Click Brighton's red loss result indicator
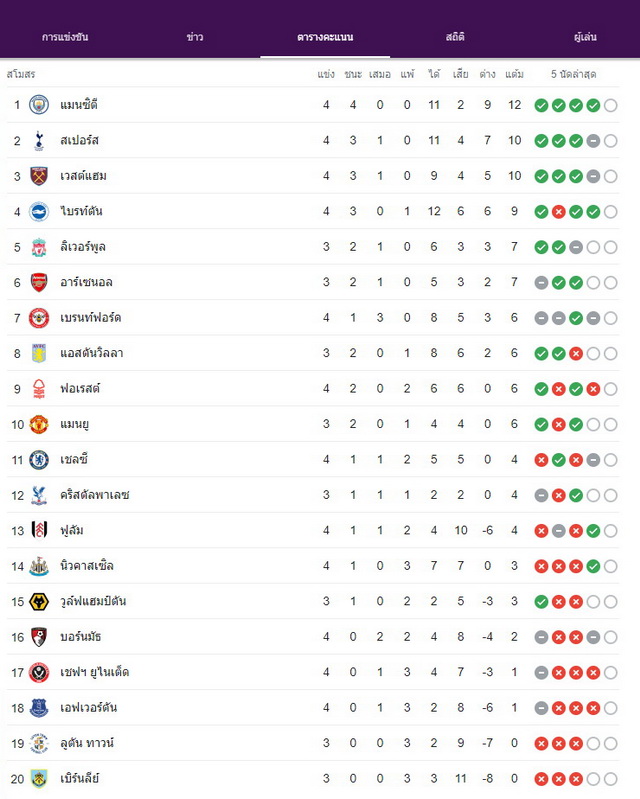 coord(558,212)
